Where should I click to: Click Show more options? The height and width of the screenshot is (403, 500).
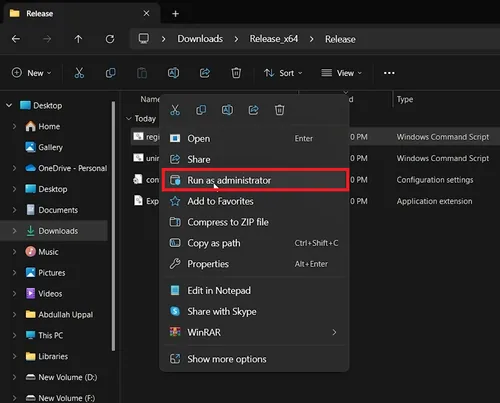coord(254,359)
